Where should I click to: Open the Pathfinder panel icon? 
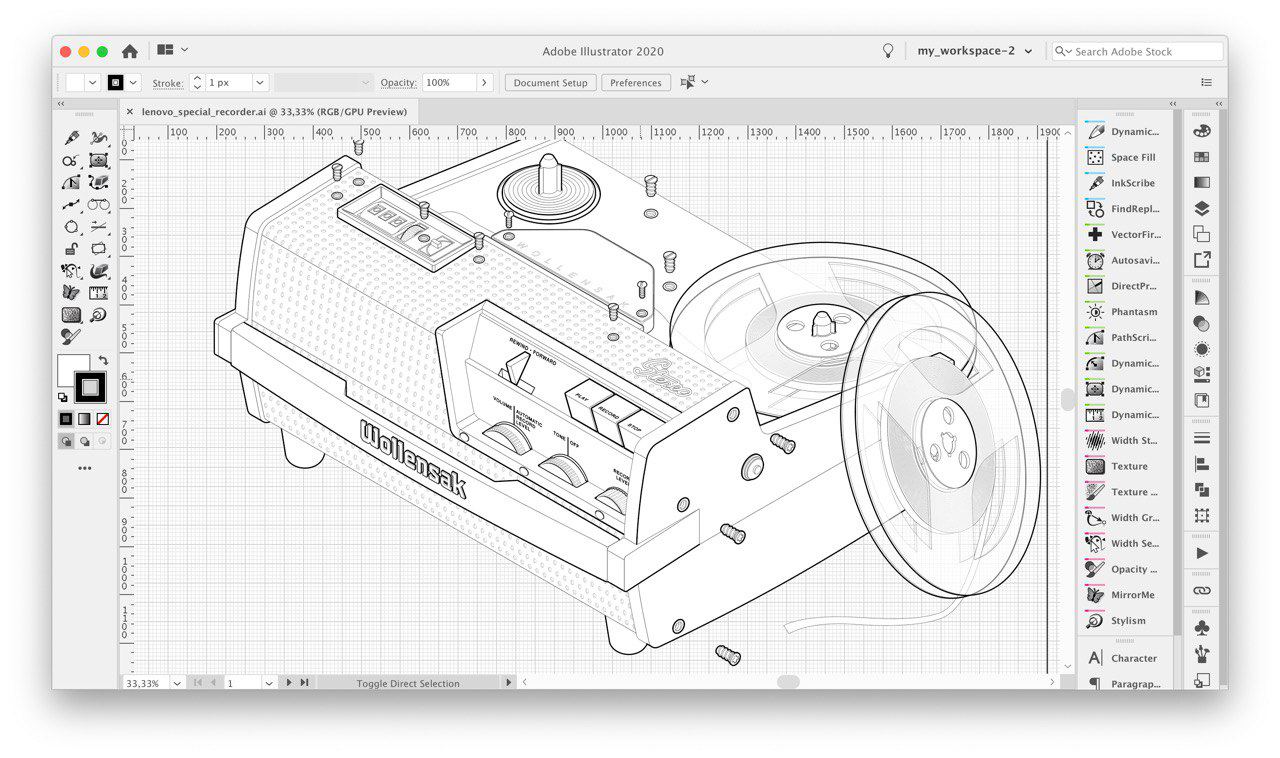[x=1201, y=490]
